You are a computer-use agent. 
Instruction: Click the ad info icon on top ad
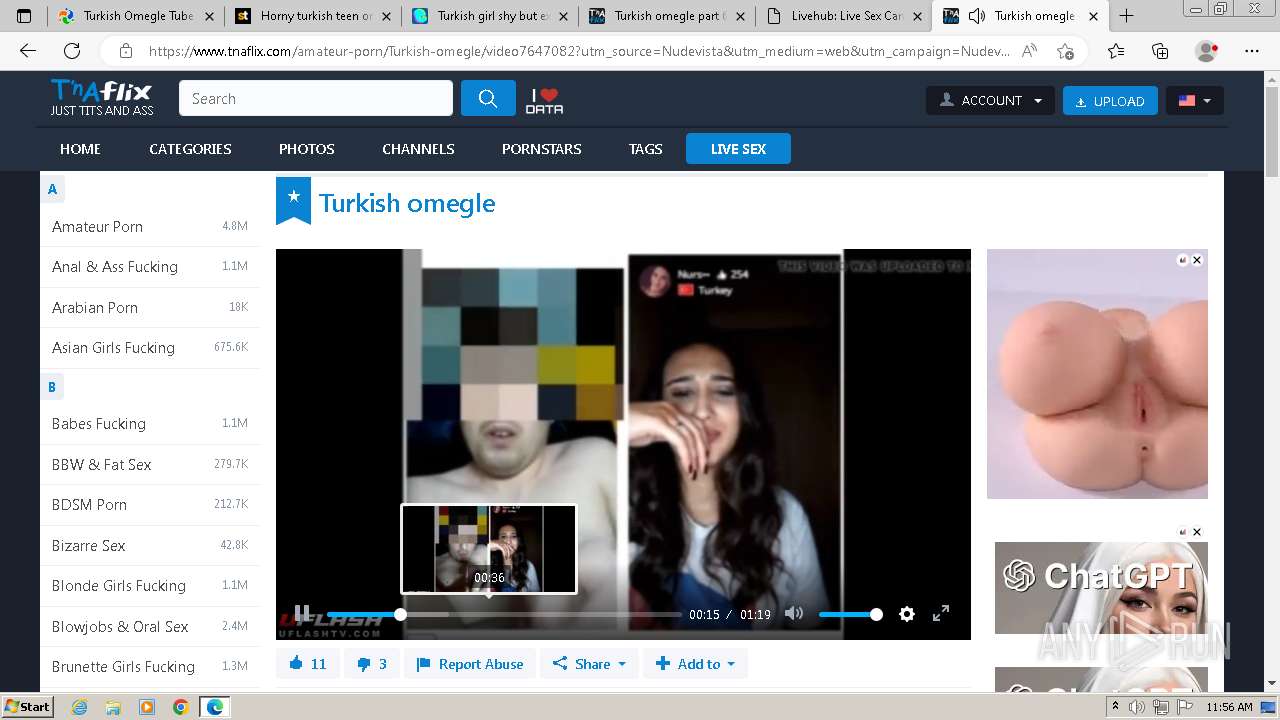pyautogui.click(x=1183, y=260)
